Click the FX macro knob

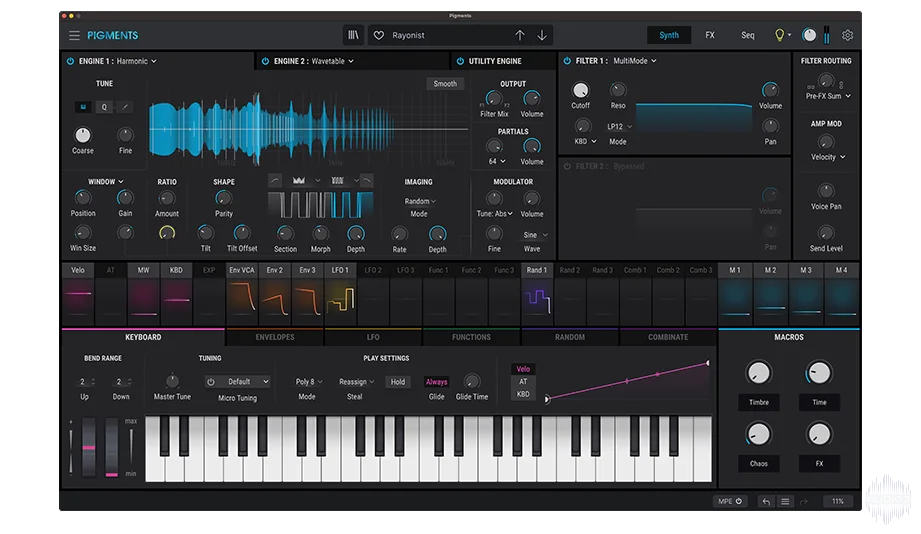819,434
